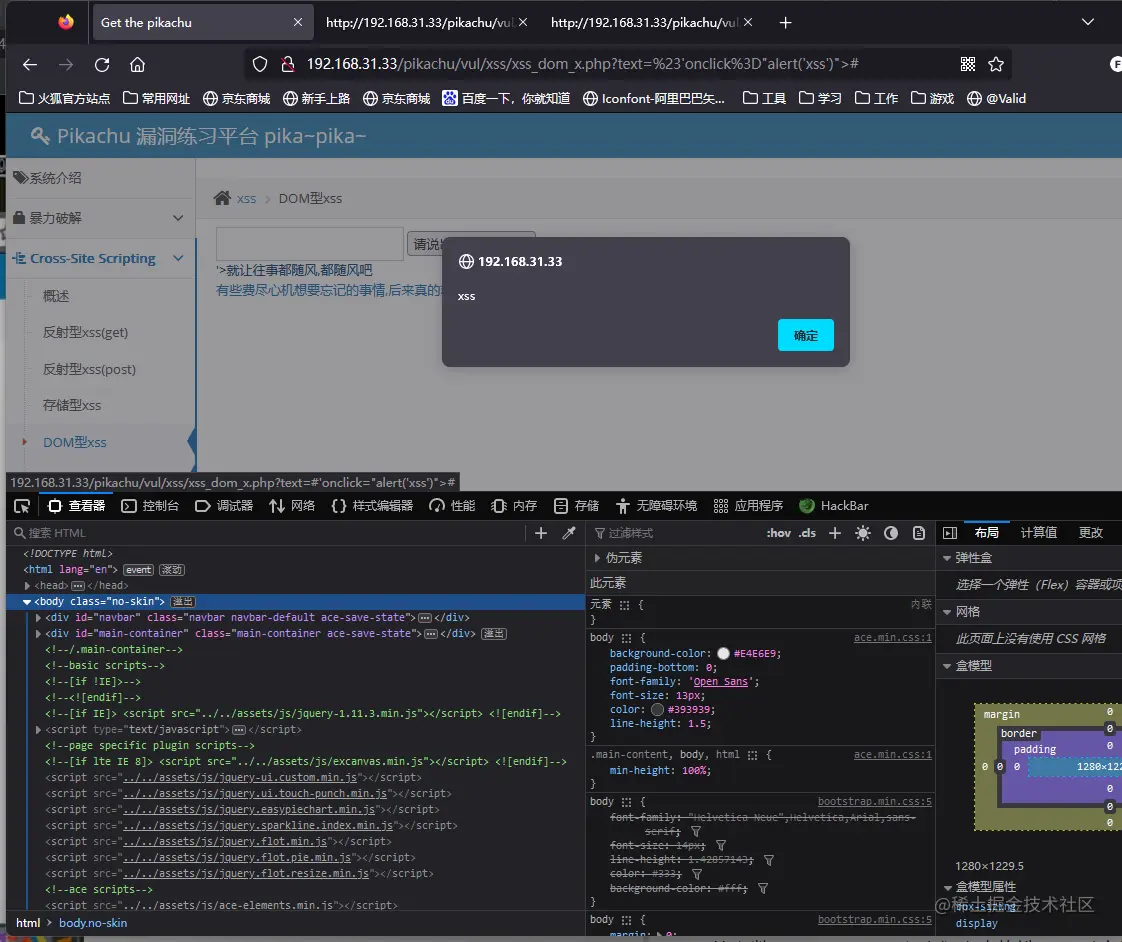Open 百度一下，你就知道 bookmark
Image resolution: width=1122 pixels, height=942 pixels.
[x=506, y=98]
